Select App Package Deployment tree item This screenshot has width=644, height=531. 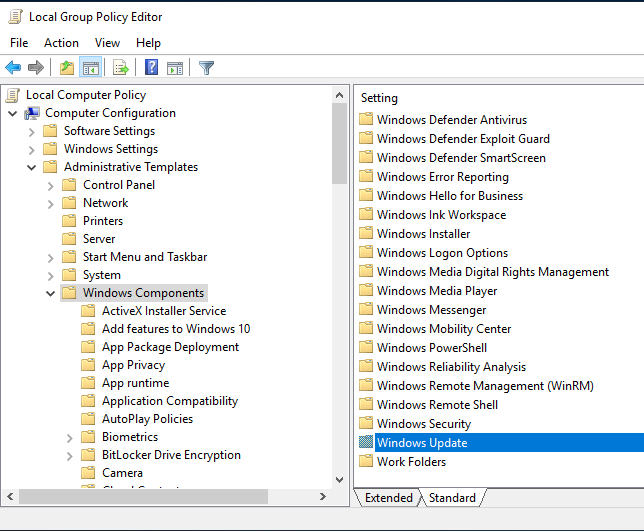[x=170, y=347]
